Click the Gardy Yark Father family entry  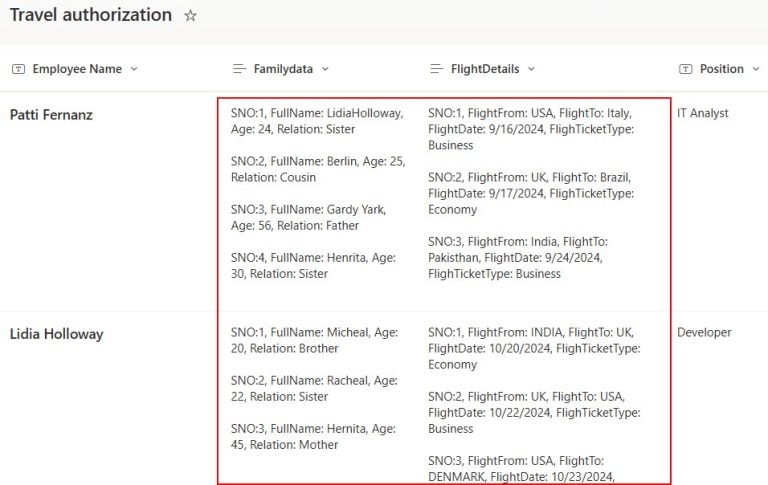point(309,217)
